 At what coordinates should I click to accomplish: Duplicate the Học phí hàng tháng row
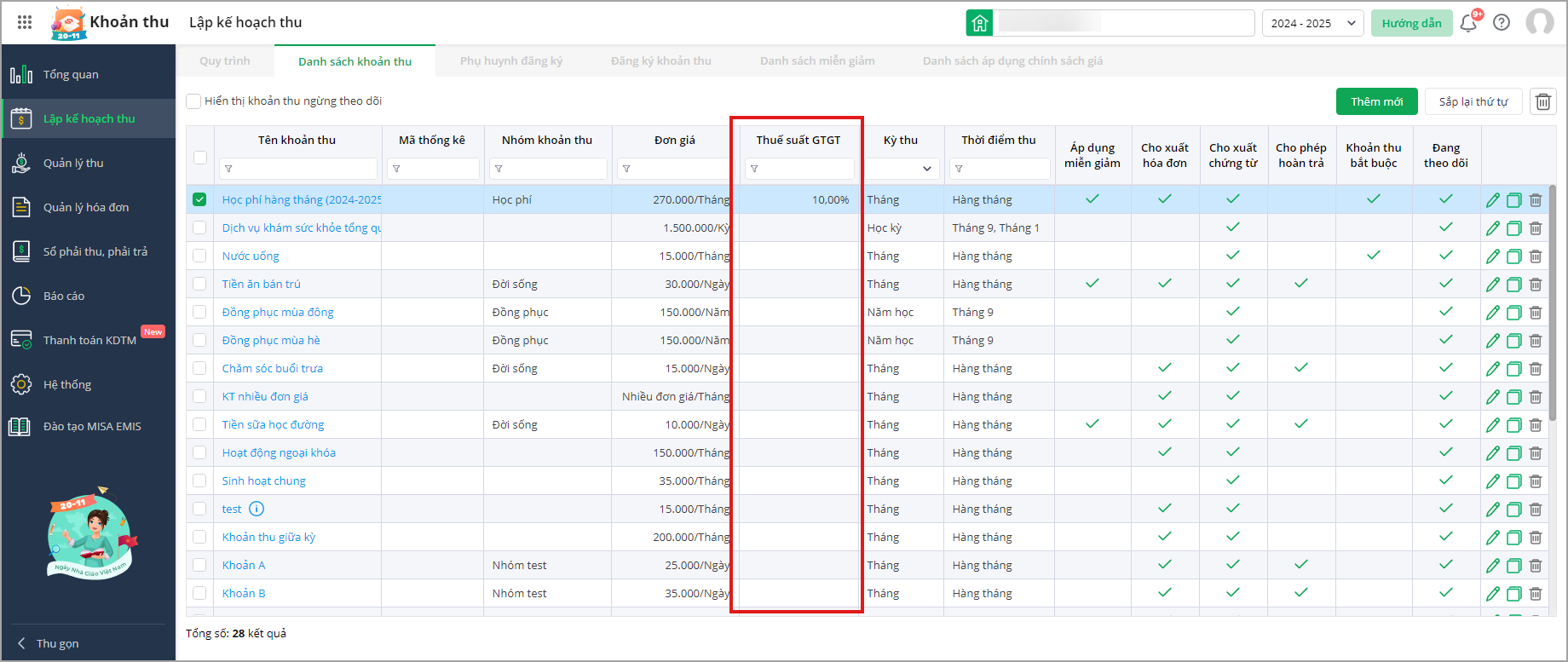[x=1514, y=200]
